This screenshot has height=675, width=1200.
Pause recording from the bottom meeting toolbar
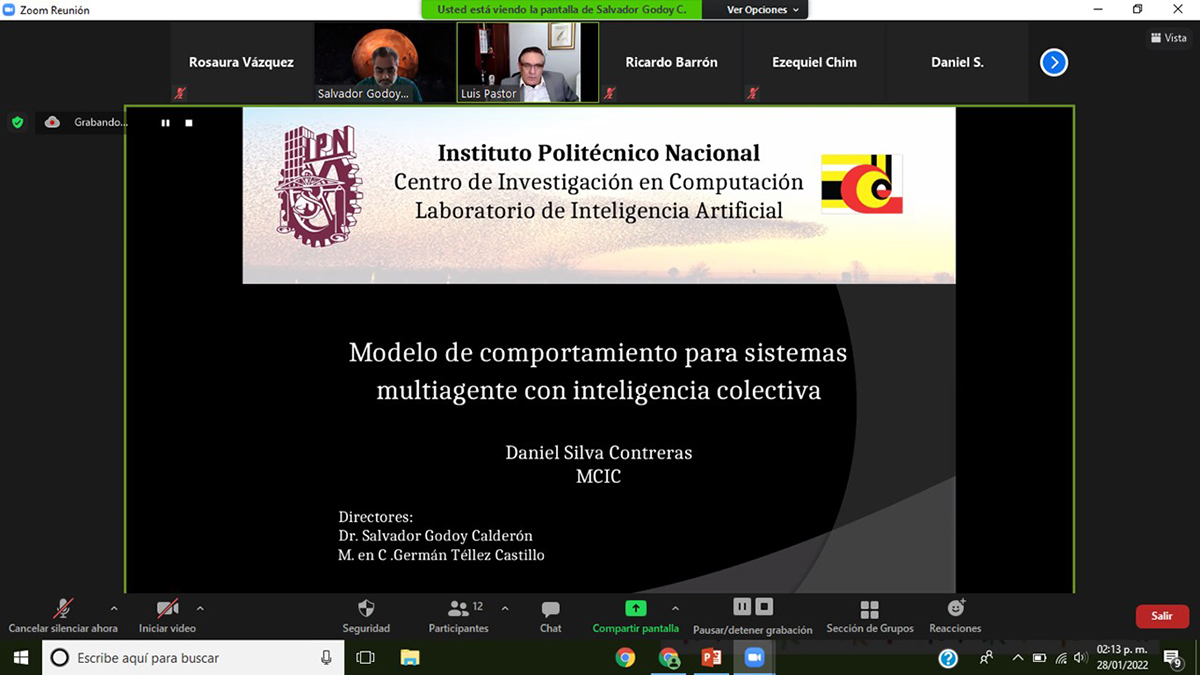(742, 607)
